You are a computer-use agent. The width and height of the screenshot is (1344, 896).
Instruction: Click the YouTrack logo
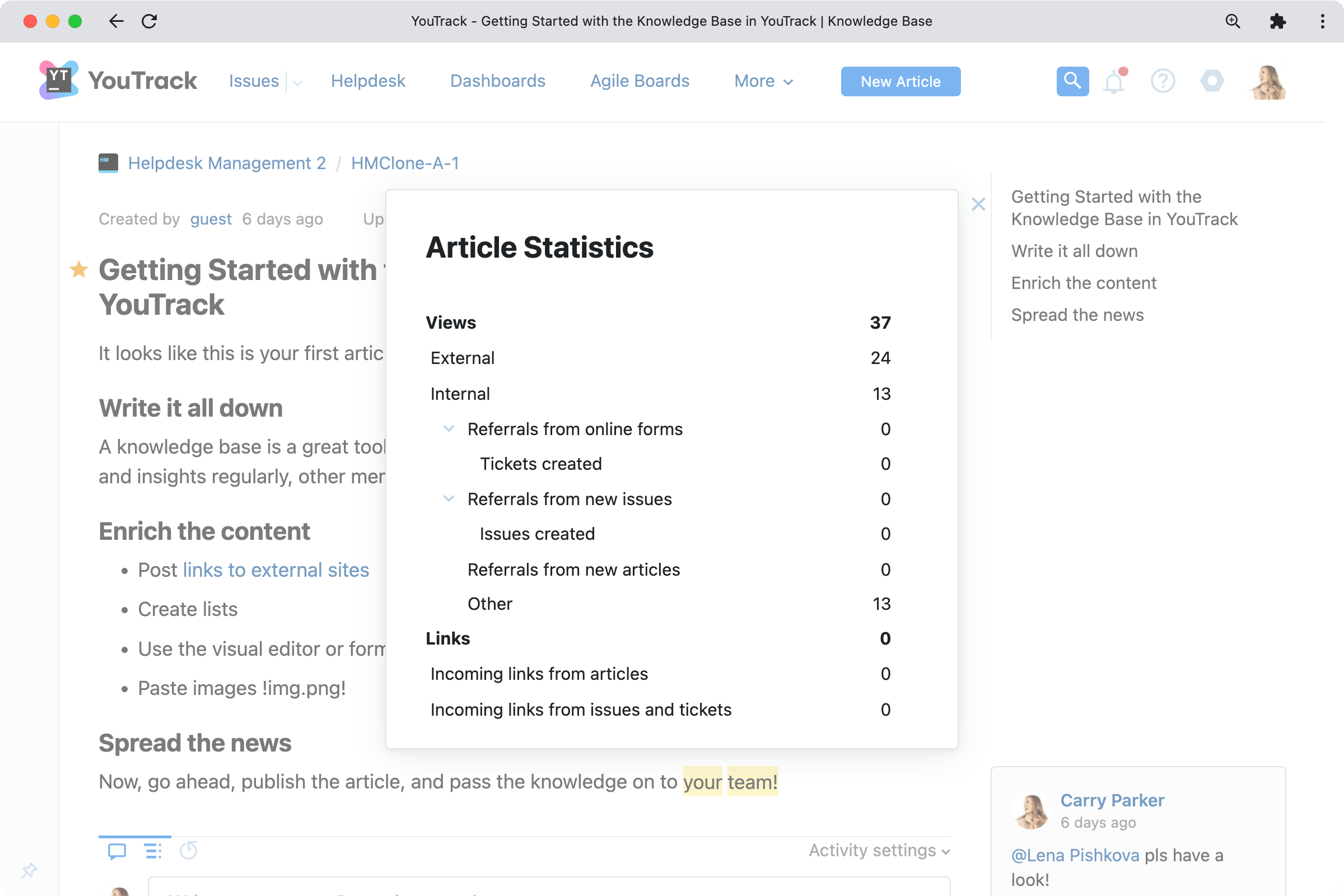tap(59, 80)
